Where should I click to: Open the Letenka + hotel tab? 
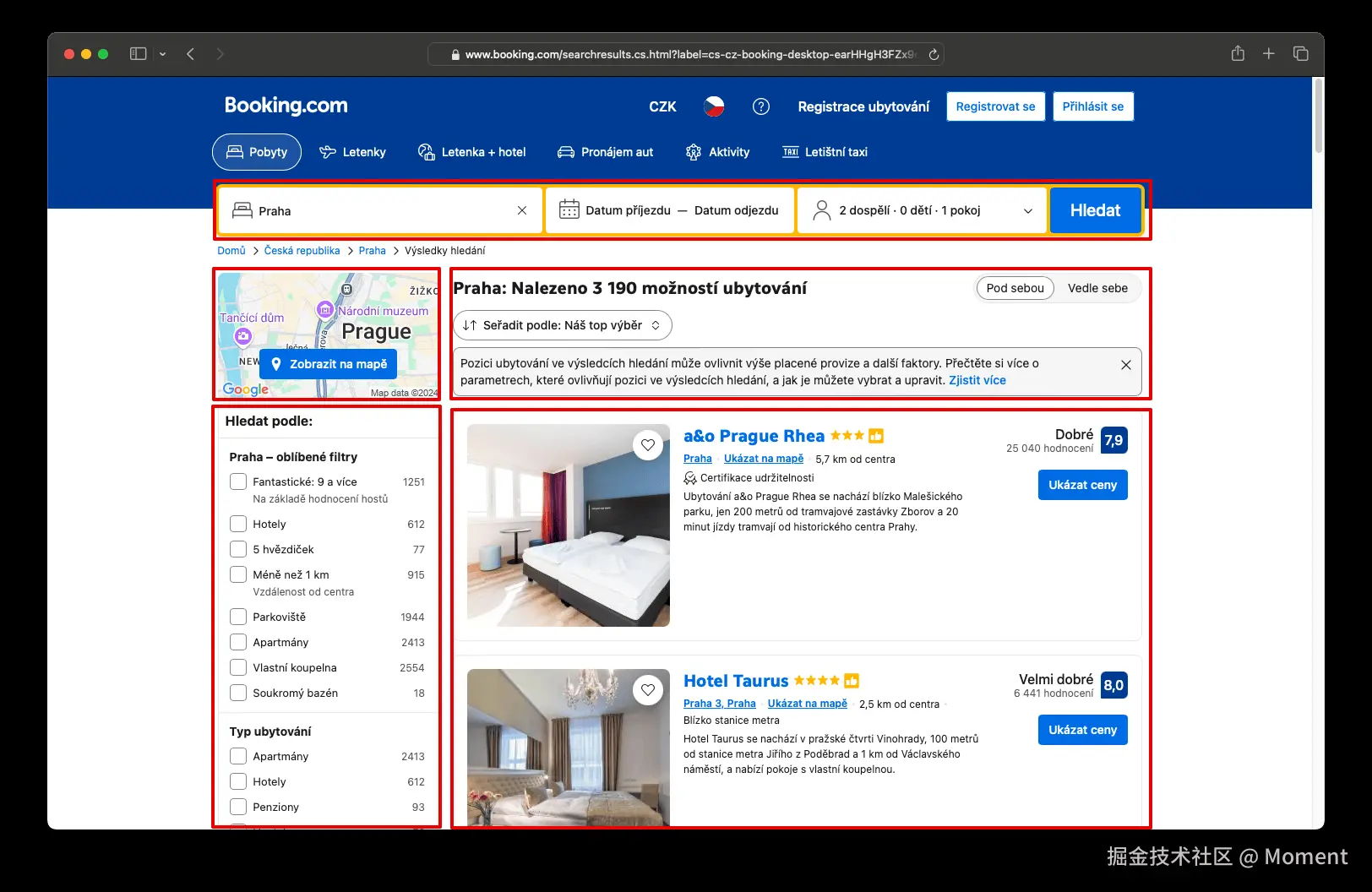(x=471, y=152)
